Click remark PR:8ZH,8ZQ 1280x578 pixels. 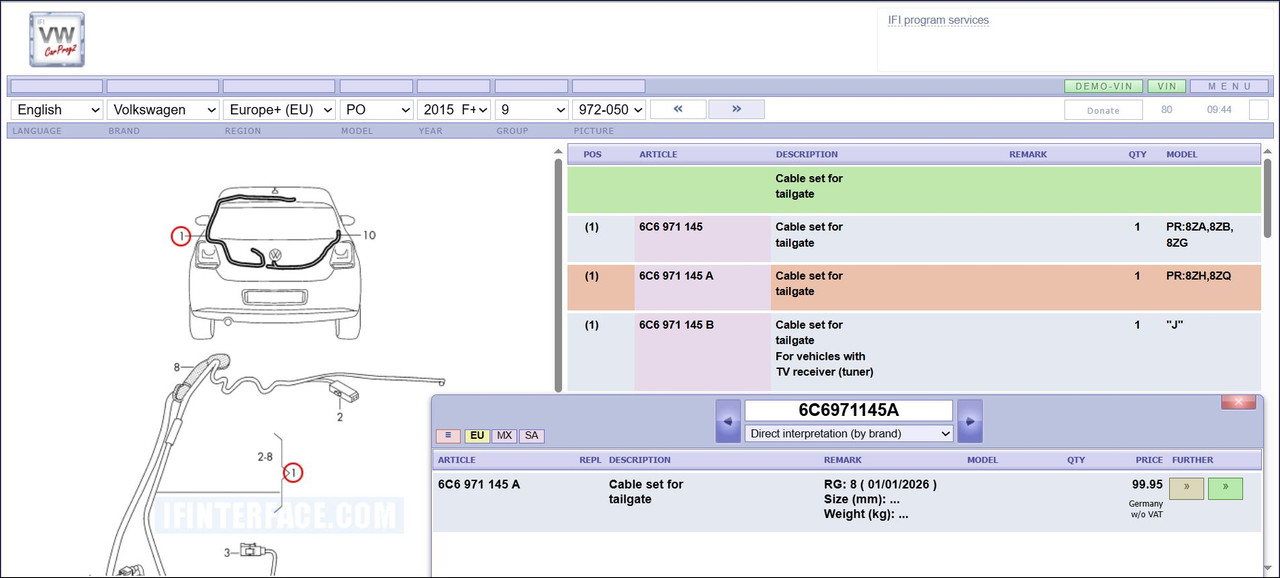(x=1199, y=276)
